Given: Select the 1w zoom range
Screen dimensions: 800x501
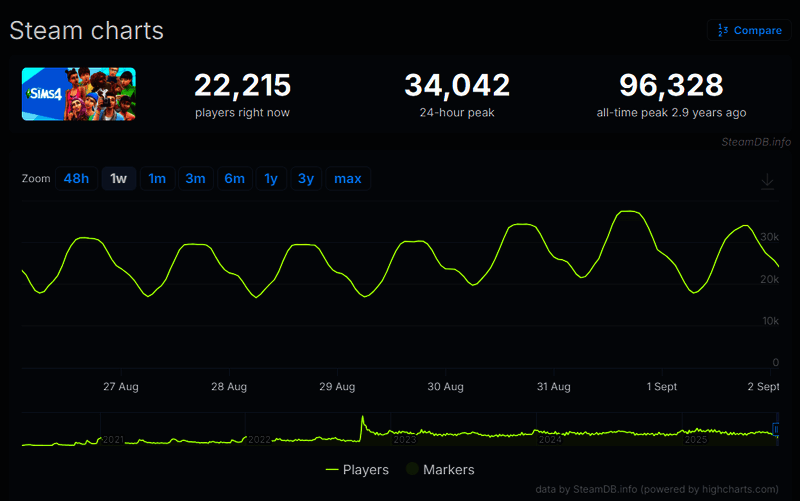Looking at the screenshot, I should pyautogui.click(x=119, y=179).
